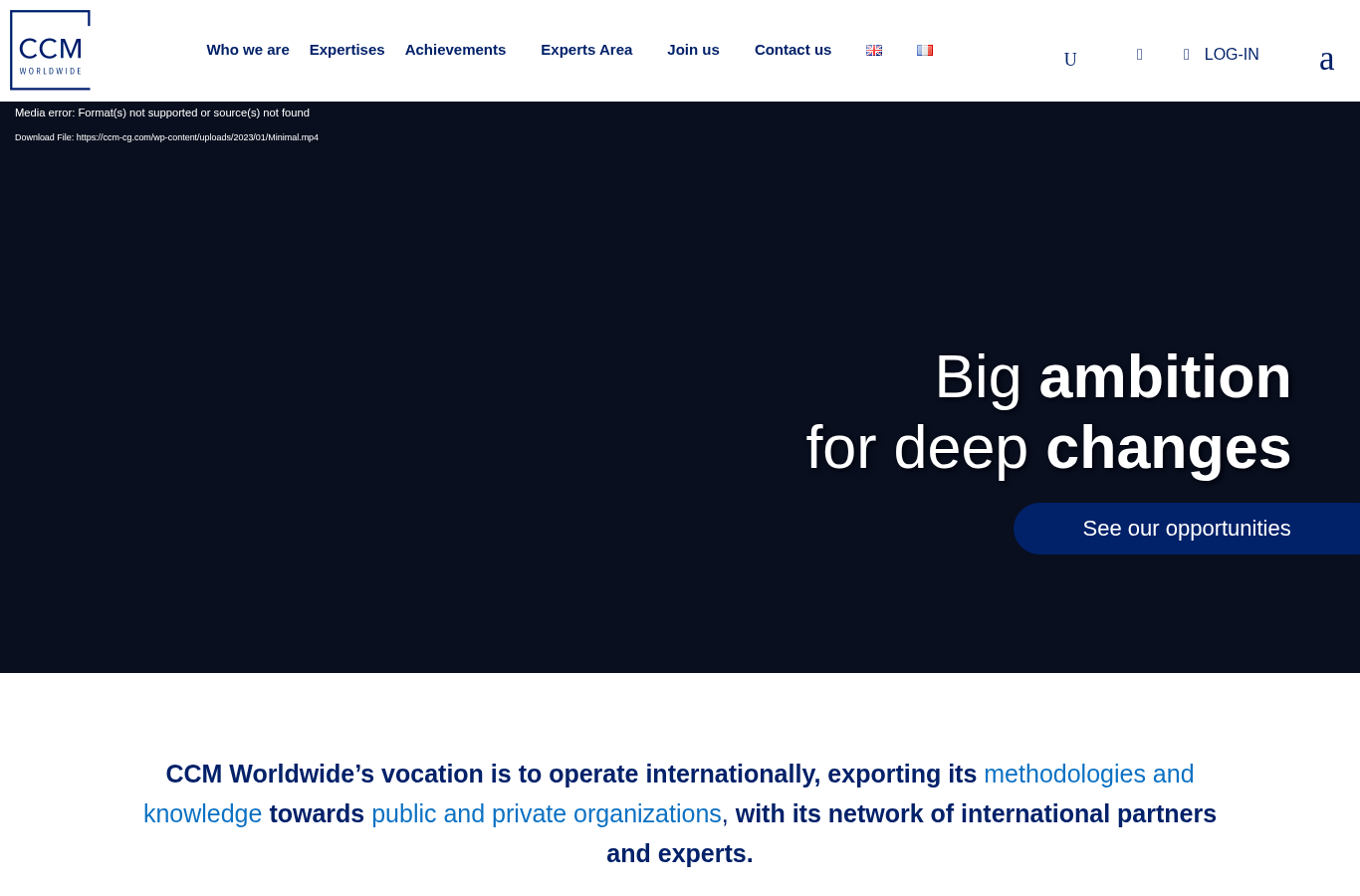Switch the site language to English flag
This screenshot has height=896, width=1360.
[x=874, y=50]
